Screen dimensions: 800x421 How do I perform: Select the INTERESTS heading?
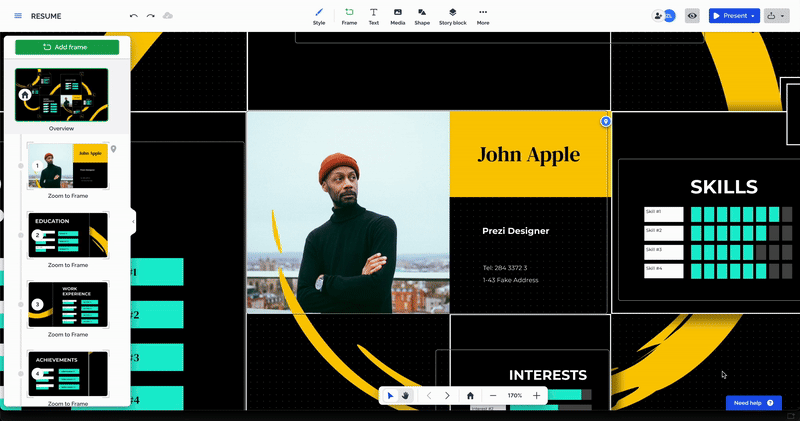click(x=548, y=375)
